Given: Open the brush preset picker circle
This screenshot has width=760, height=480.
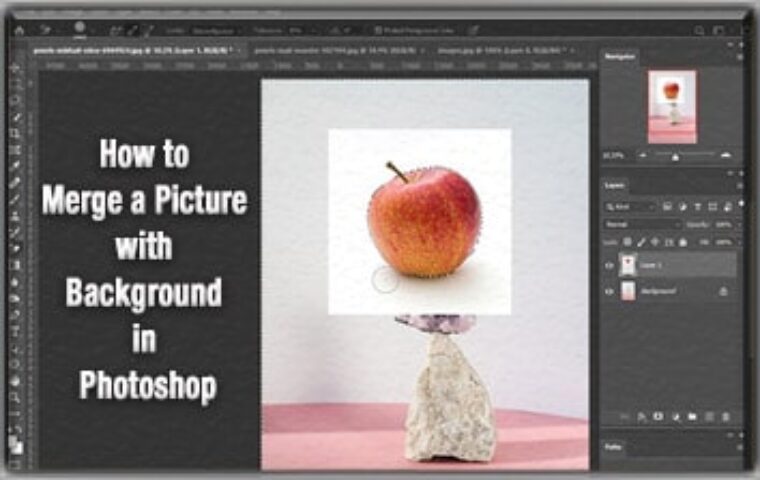Looking at the screenshot, I should (x=79, y=29).
